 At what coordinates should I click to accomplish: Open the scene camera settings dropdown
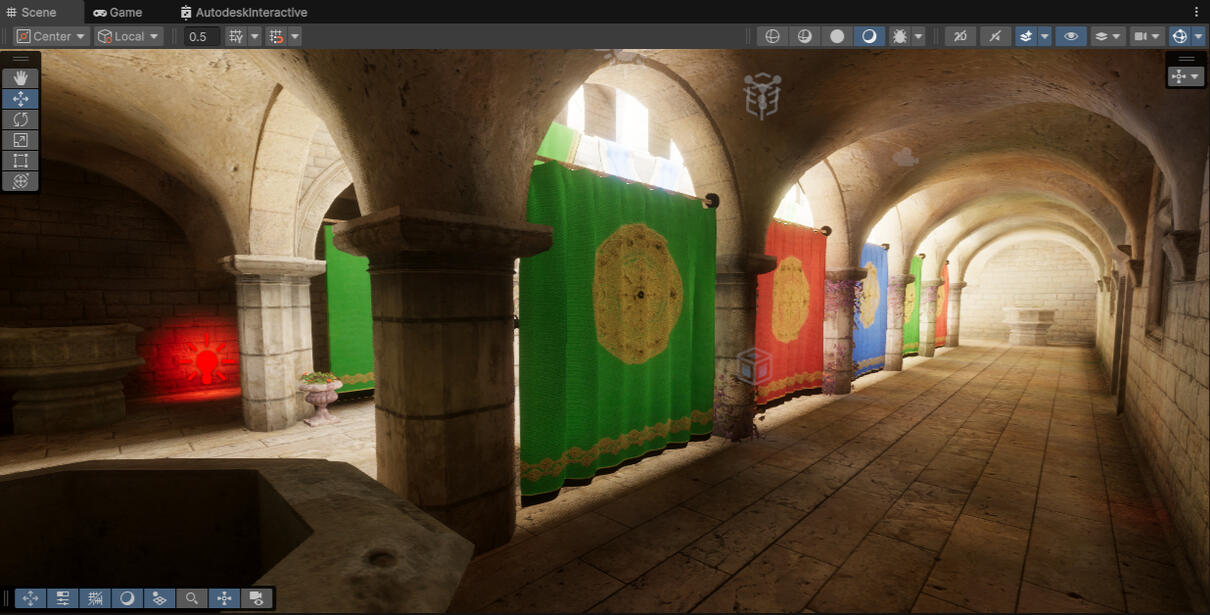click(1146, 36)
